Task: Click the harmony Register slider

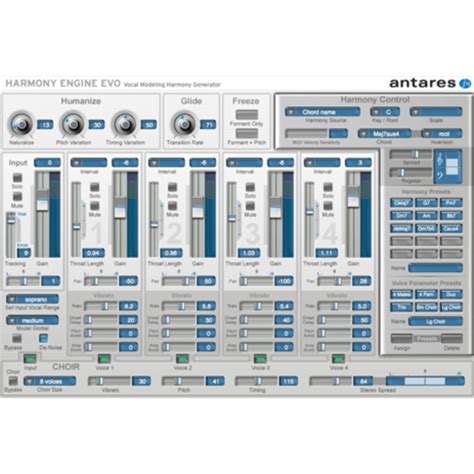Action: pyautogui.click(x=411, y=172)
